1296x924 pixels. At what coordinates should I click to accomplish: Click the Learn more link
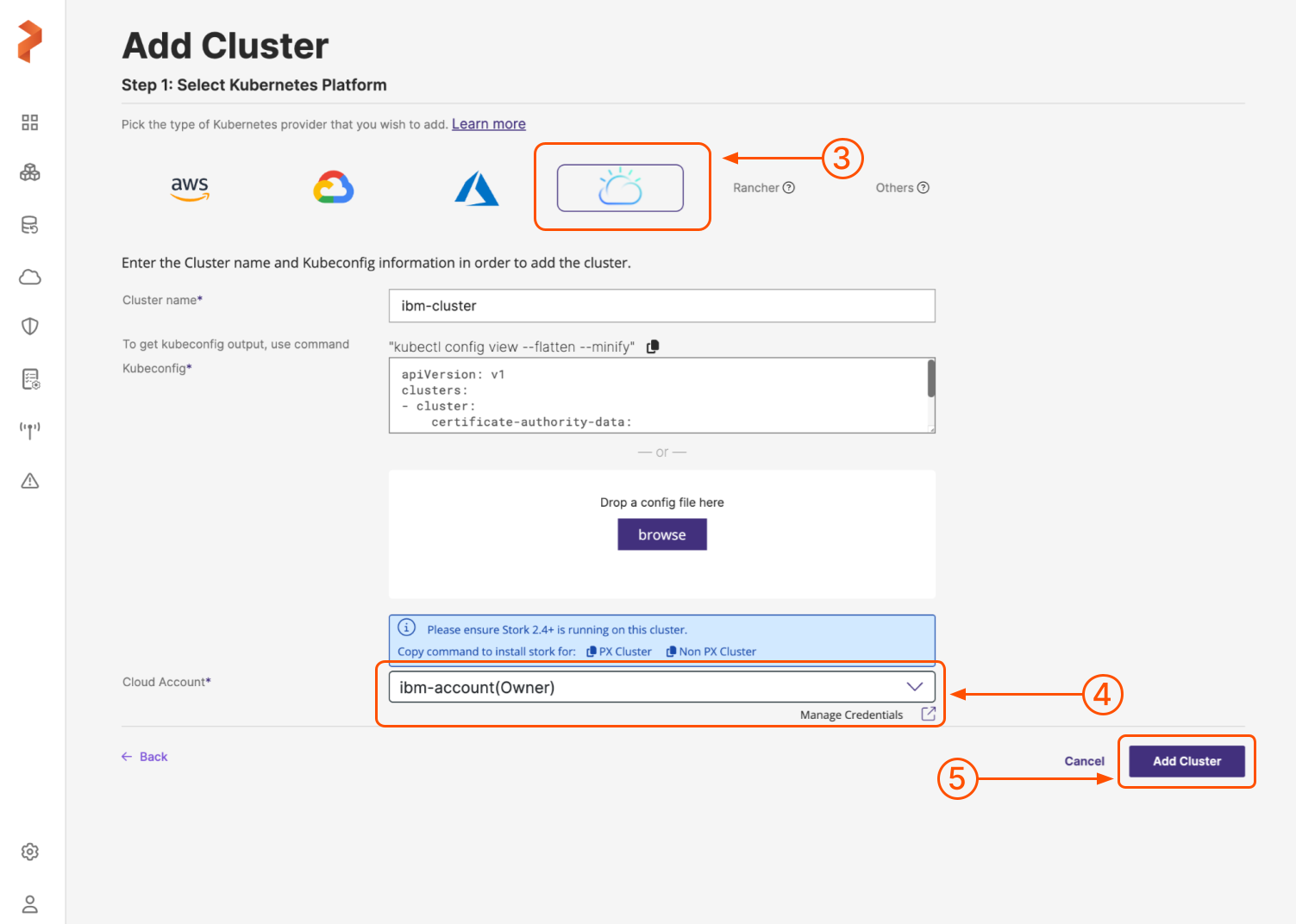[x=488, y=124]
